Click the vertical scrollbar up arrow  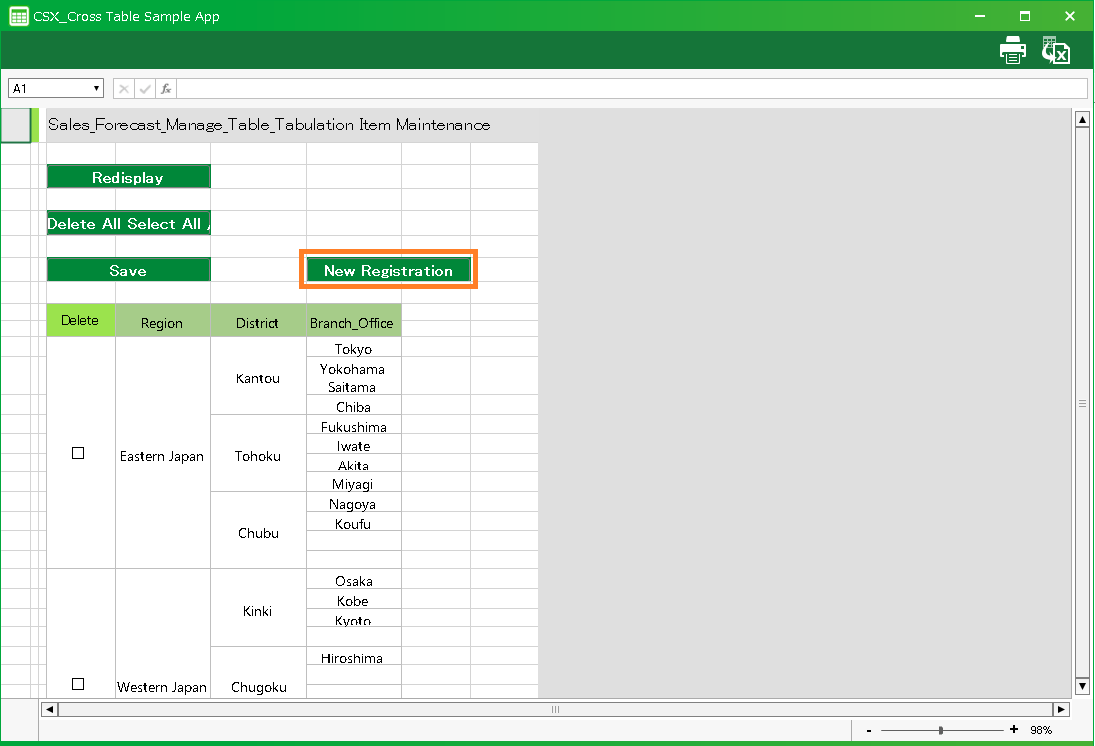1081,121
